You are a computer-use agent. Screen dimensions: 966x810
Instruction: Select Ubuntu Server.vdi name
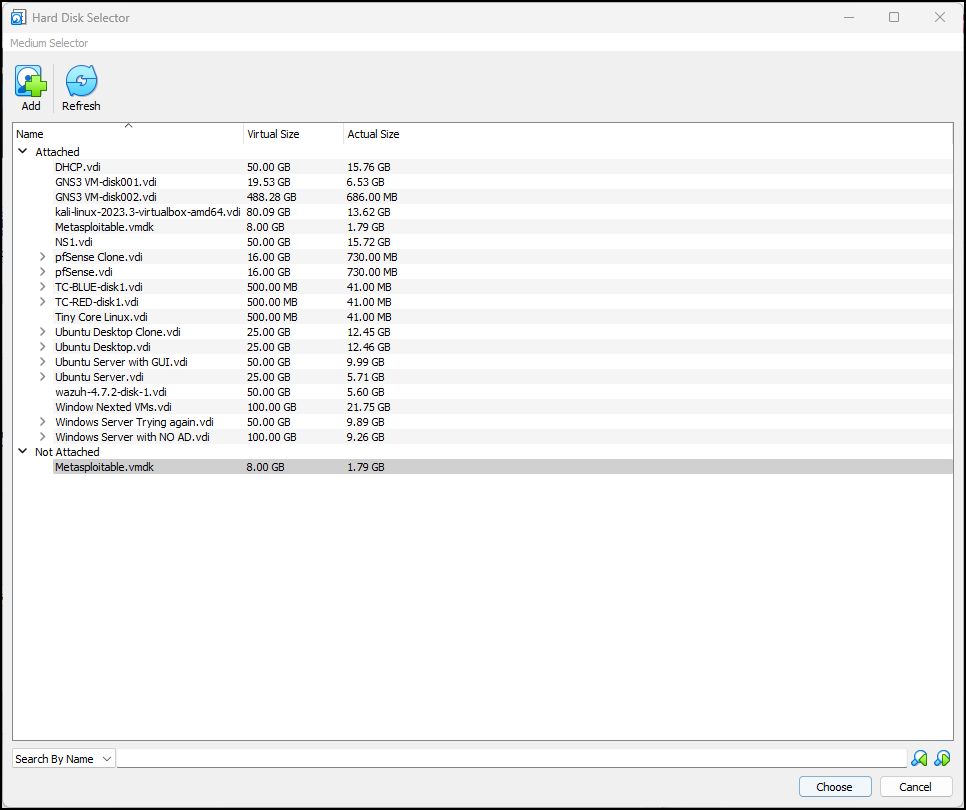(x=99, y=376)
